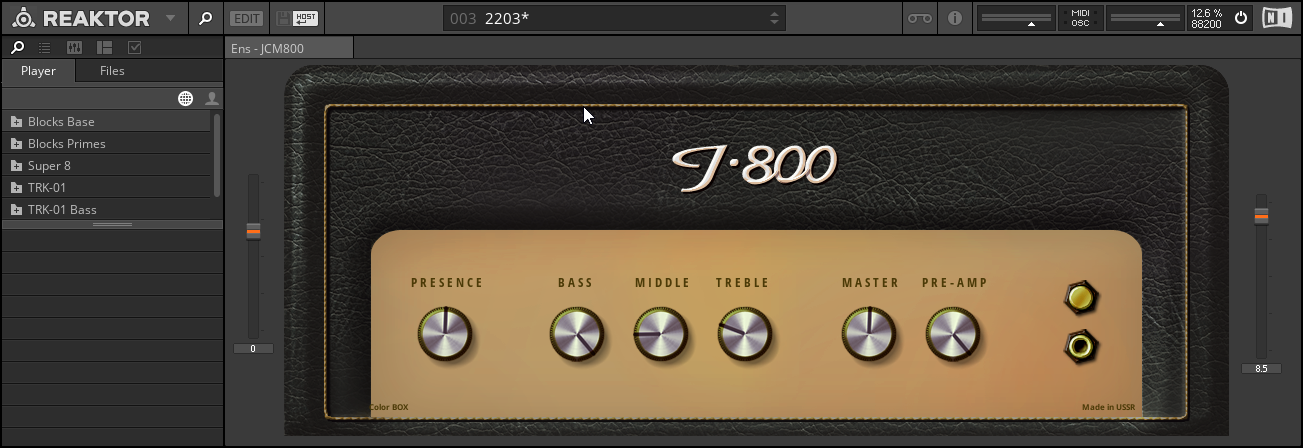The image size is (1303, 448).
Task: Click the MASTER knob
Action: tap(869, 334)
